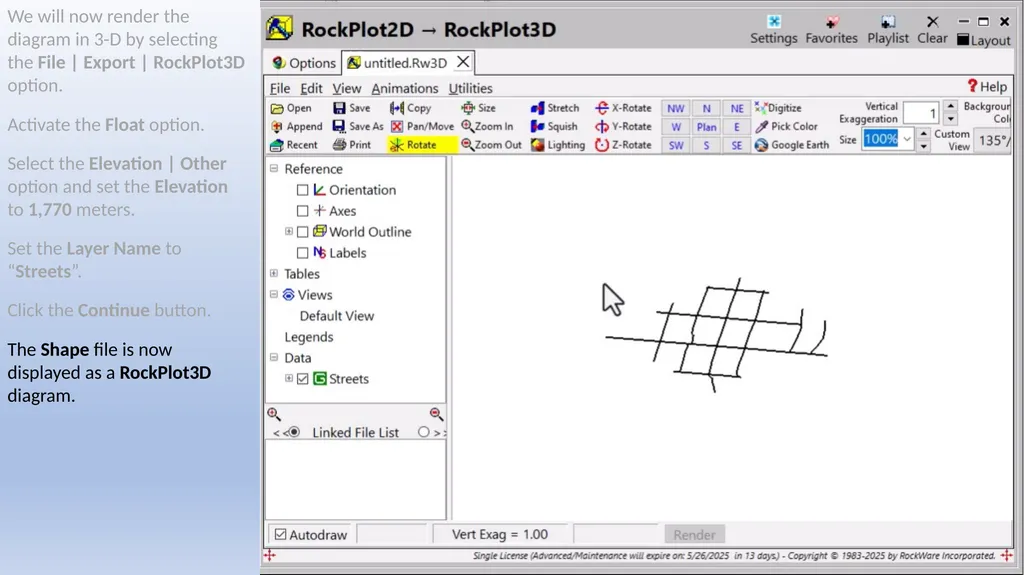Activate the Y-Rotate tool
This screenshot has height=575, width=1024.
pyautogui.click(x=623, y=126)
